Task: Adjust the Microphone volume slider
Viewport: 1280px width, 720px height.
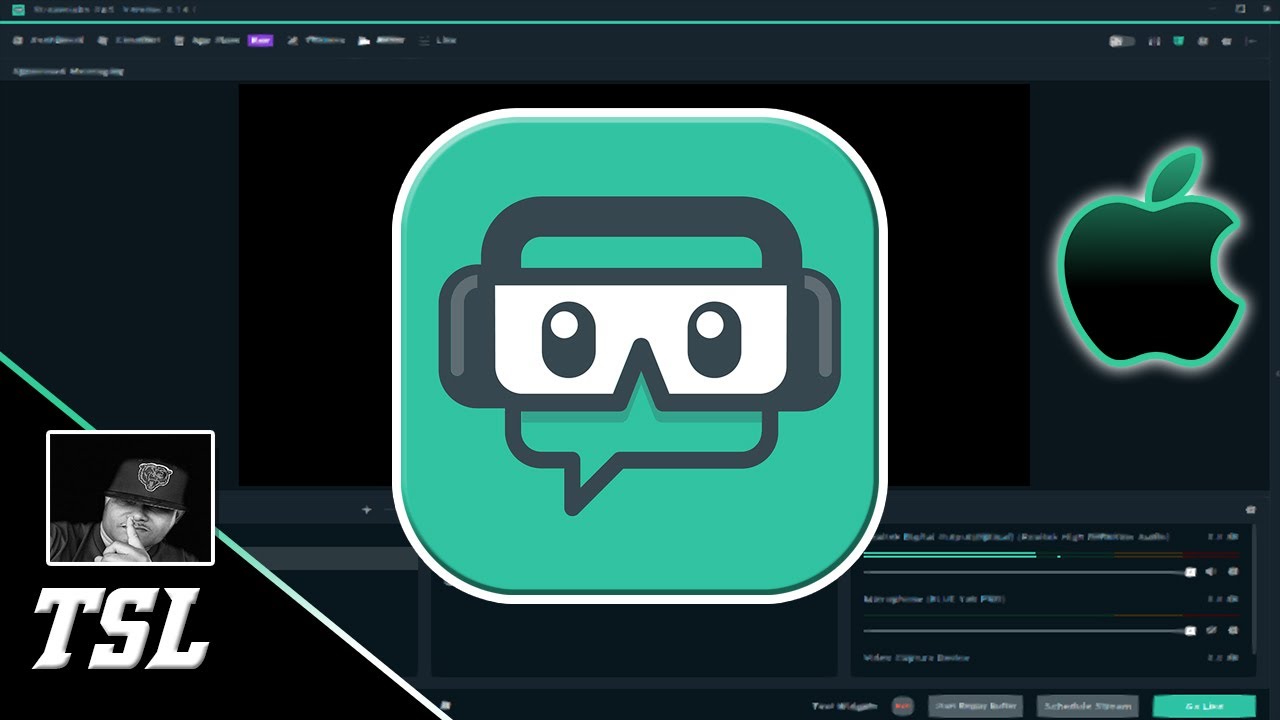Action: click(1028, 631)
